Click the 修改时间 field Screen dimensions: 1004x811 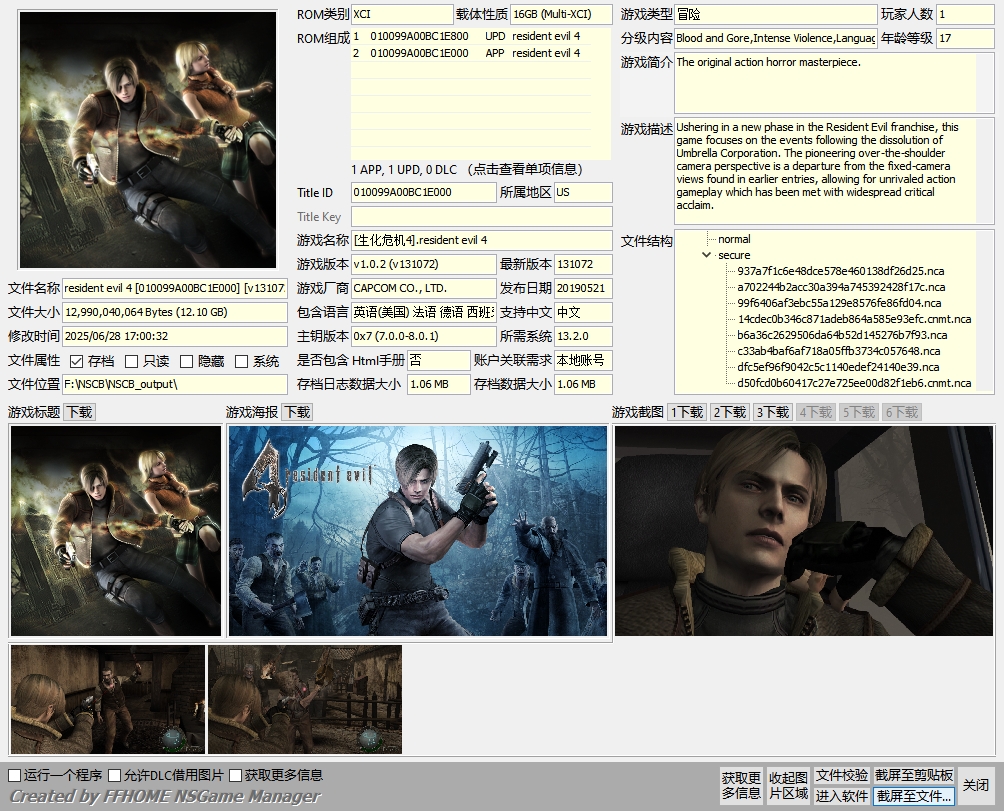[x=175, y=337]
